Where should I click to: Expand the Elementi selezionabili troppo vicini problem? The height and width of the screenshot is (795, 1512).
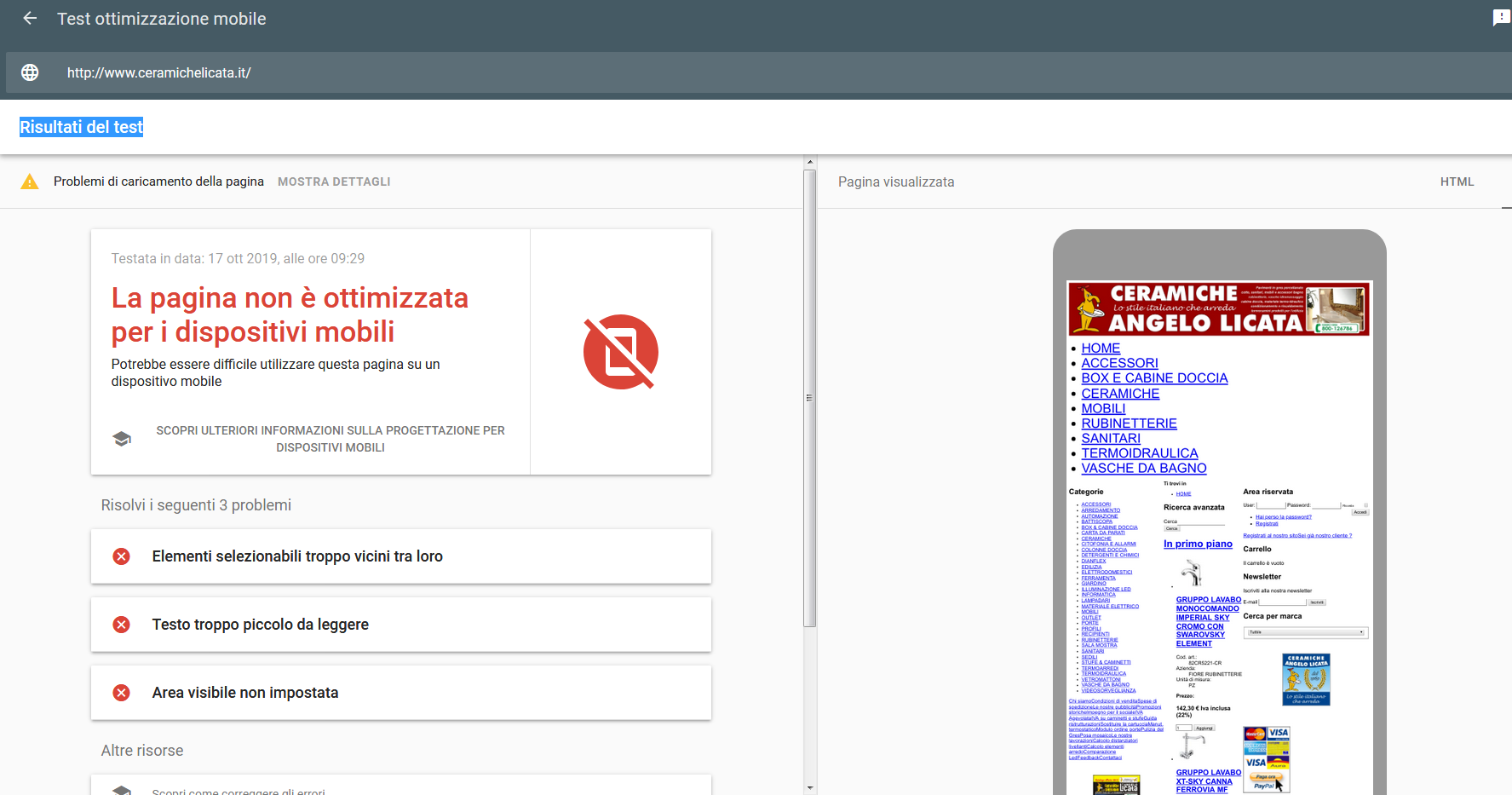coord(401,556)
